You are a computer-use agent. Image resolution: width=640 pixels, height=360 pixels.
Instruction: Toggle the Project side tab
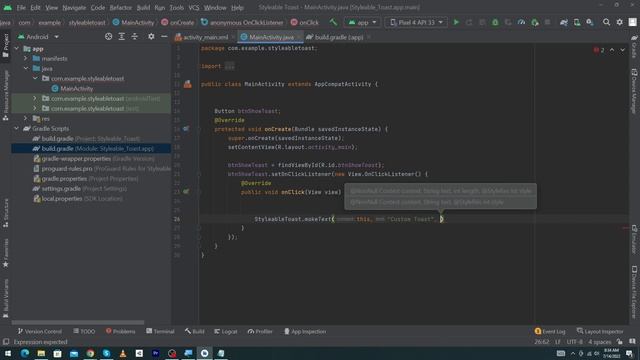pyautogui.click(x=6, y=46)
